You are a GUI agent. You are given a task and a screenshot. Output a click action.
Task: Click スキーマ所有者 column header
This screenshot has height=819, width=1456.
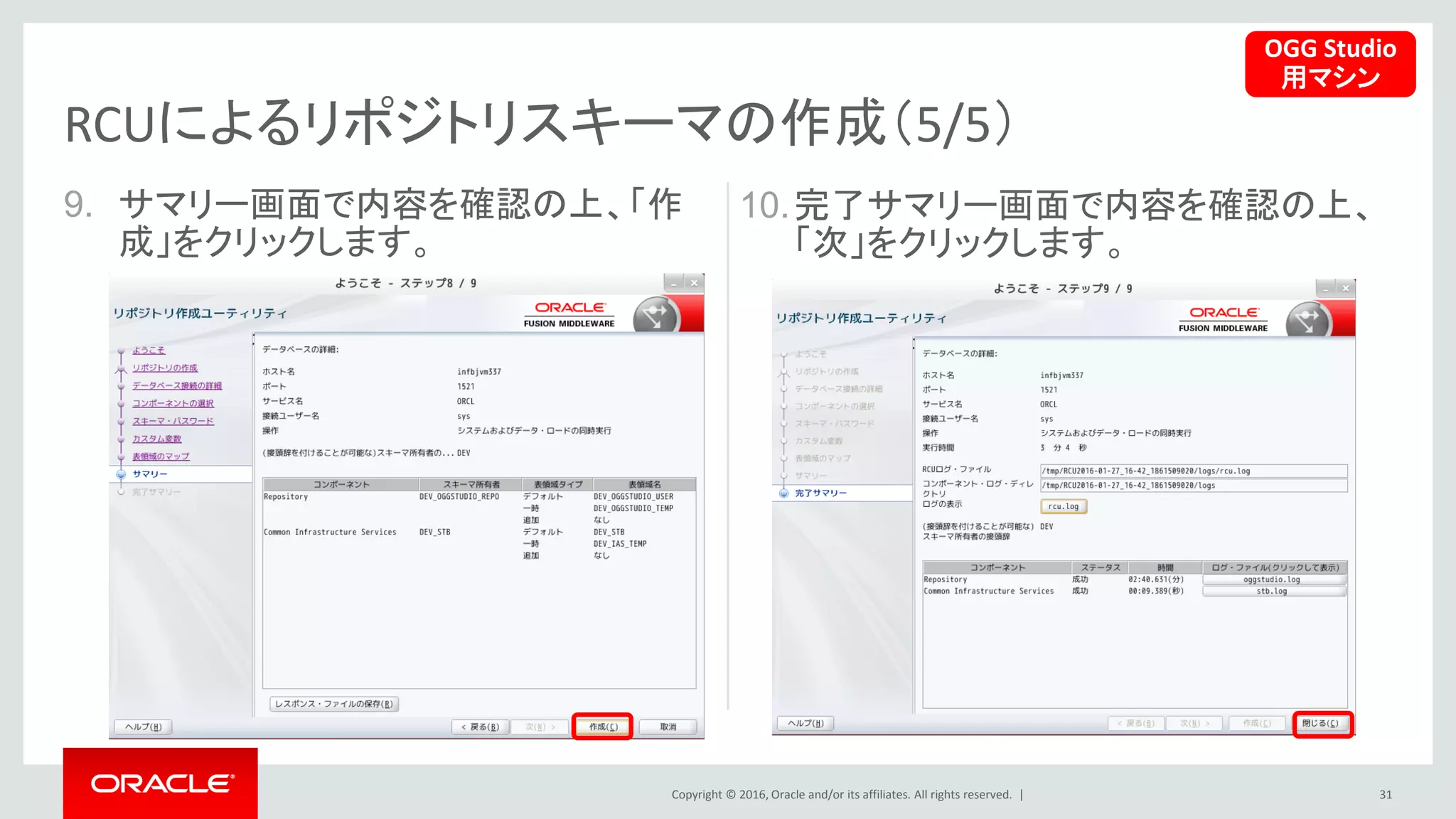(x=471, y=484)
